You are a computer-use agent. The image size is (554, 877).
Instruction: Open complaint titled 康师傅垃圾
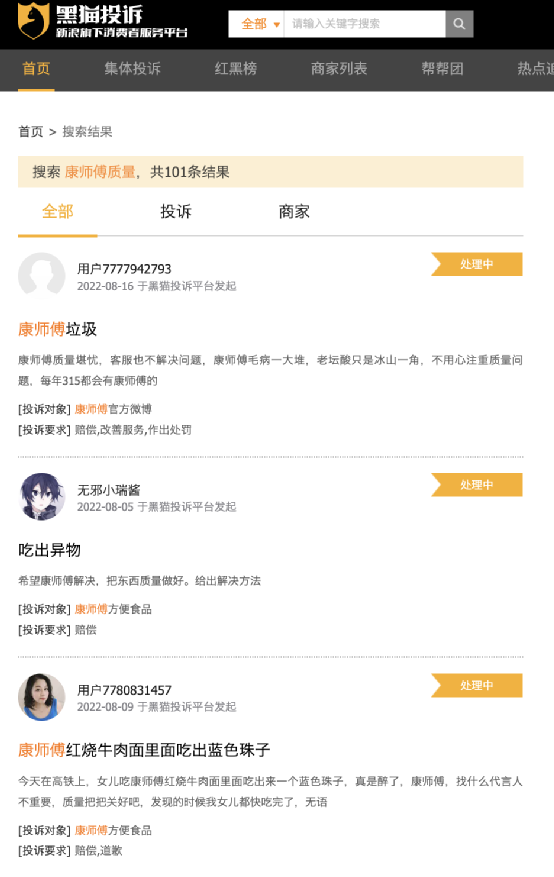[x=58, y=329]
